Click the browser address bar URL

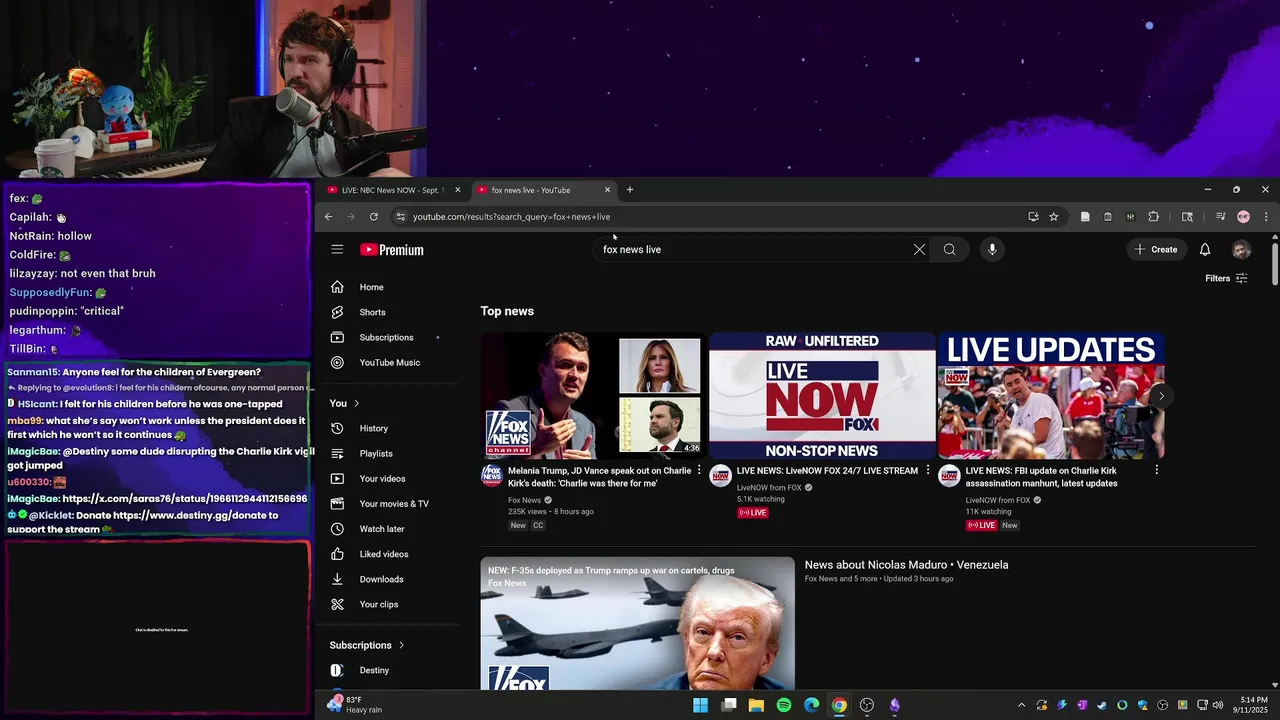[511, 217]
